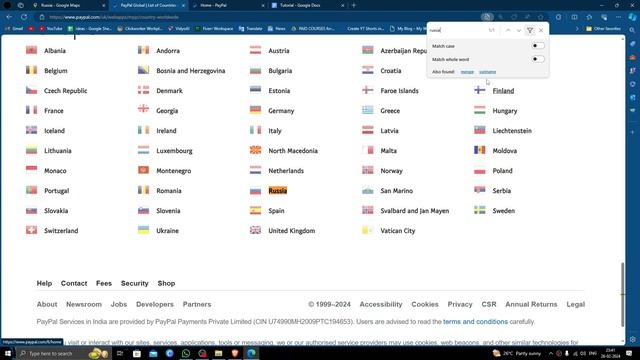Viewport: 640px width, 360px height.
Task: Click the Albania flag icon
Action: tap(31, 50)
